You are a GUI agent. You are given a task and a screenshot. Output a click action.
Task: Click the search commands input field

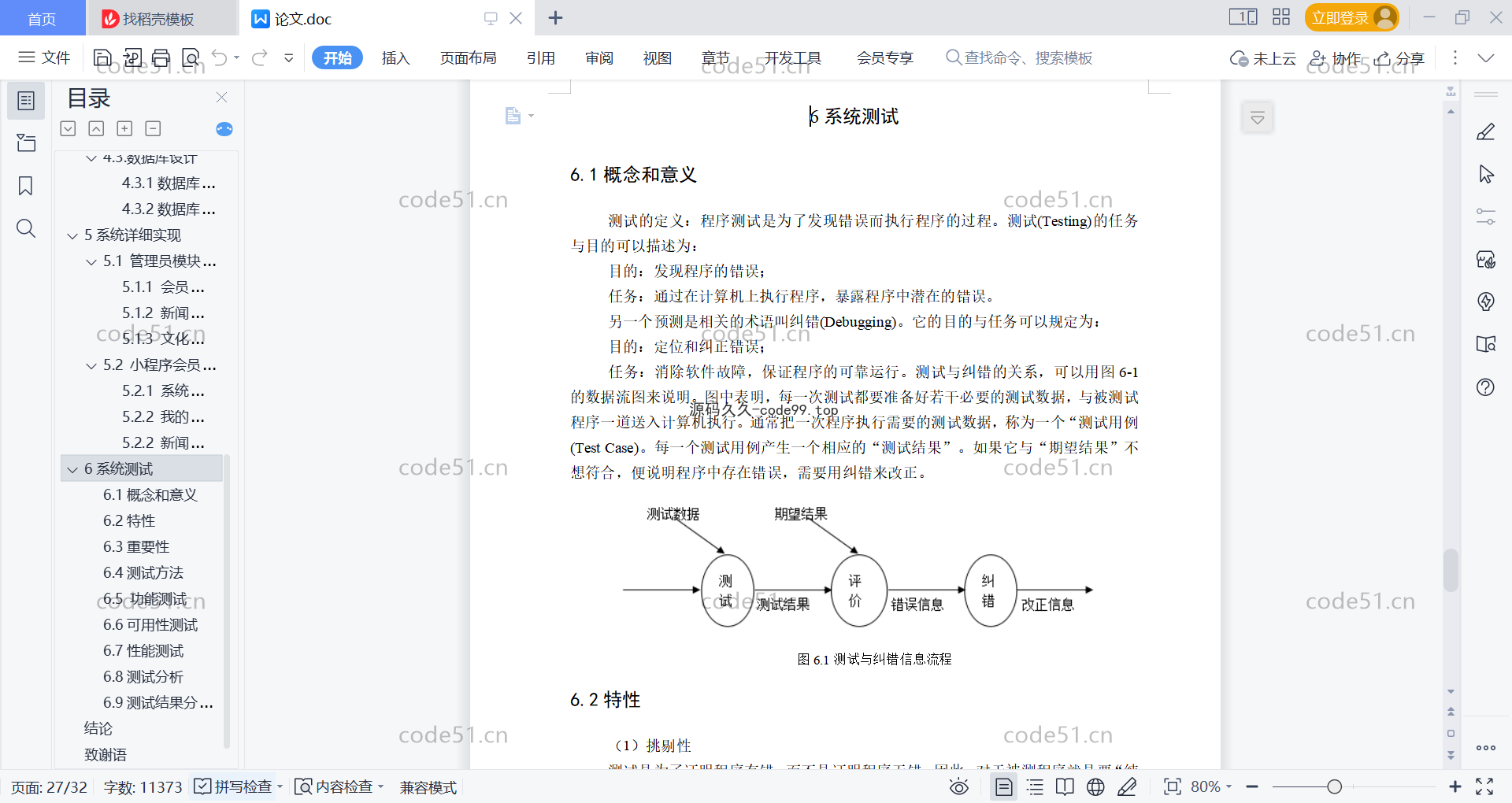(1020, 57)
